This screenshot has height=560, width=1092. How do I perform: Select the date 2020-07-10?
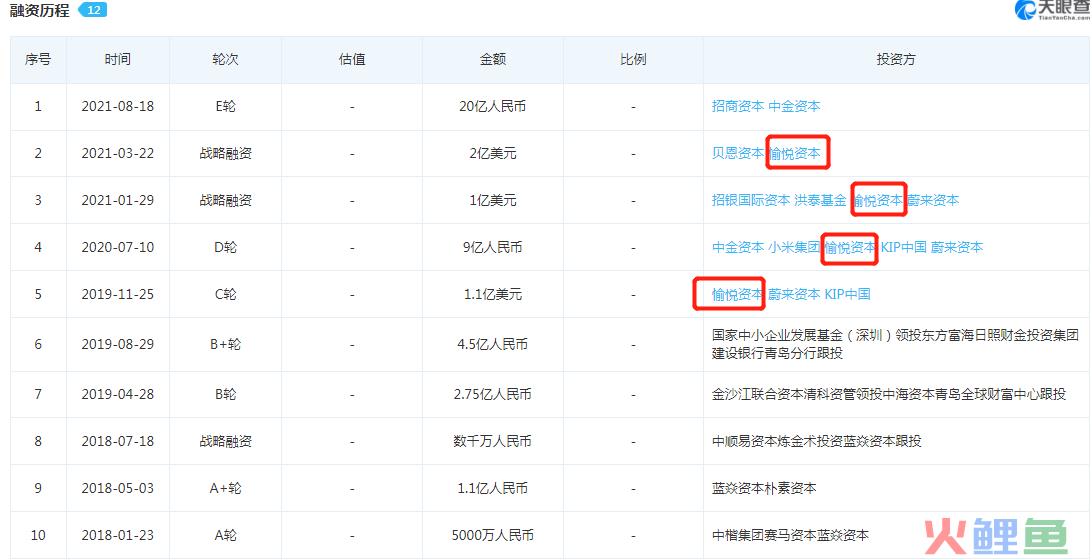(118, 247)
